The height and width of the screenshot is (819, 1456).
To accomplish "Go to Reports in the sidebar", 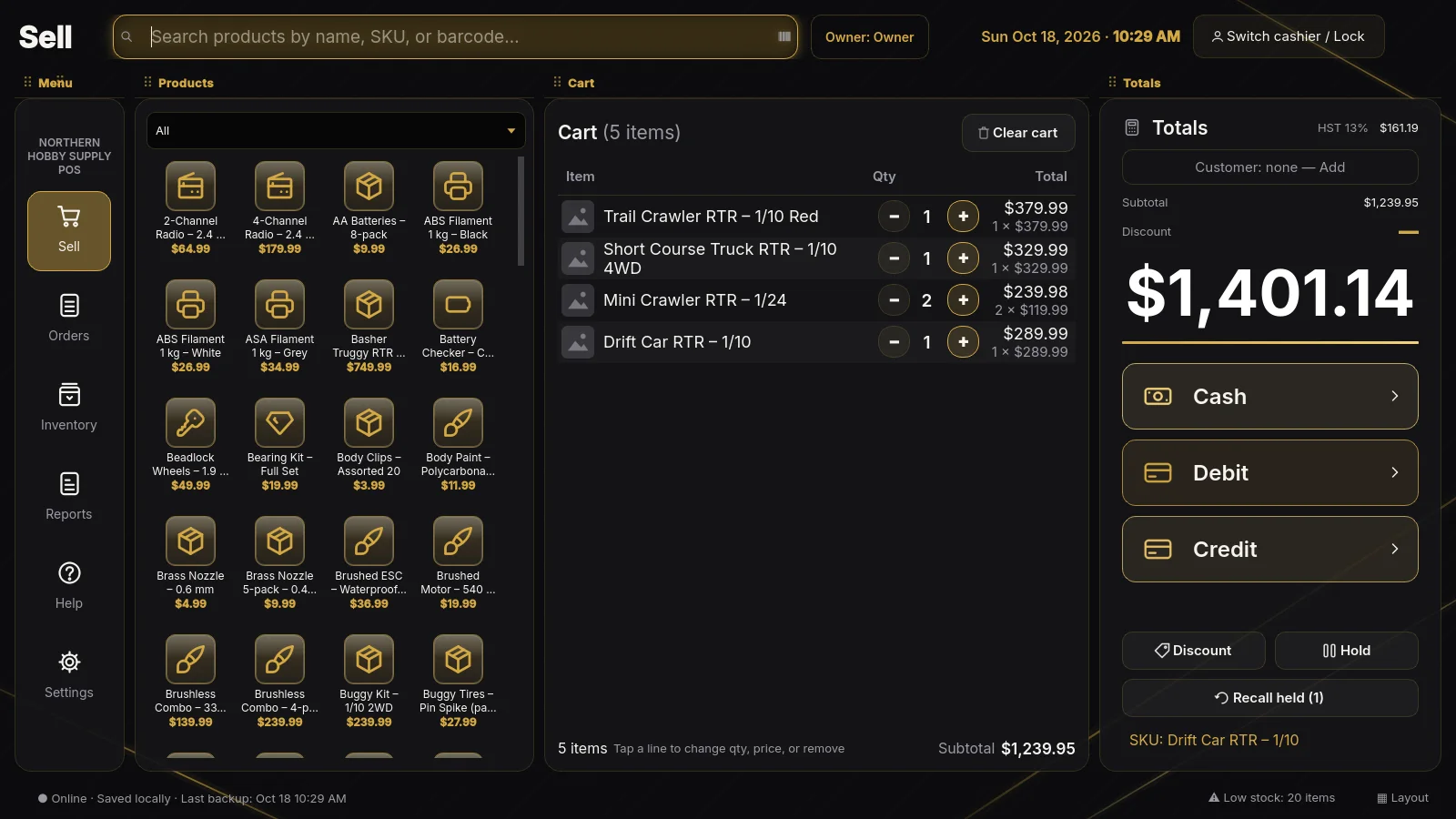I will coord(69,496).
